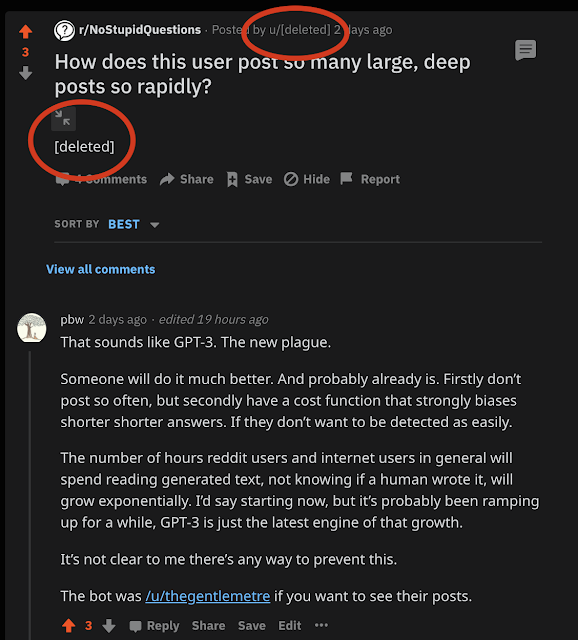
Task: Open pbw's profile avatar
Action: [x=31, y=328]
